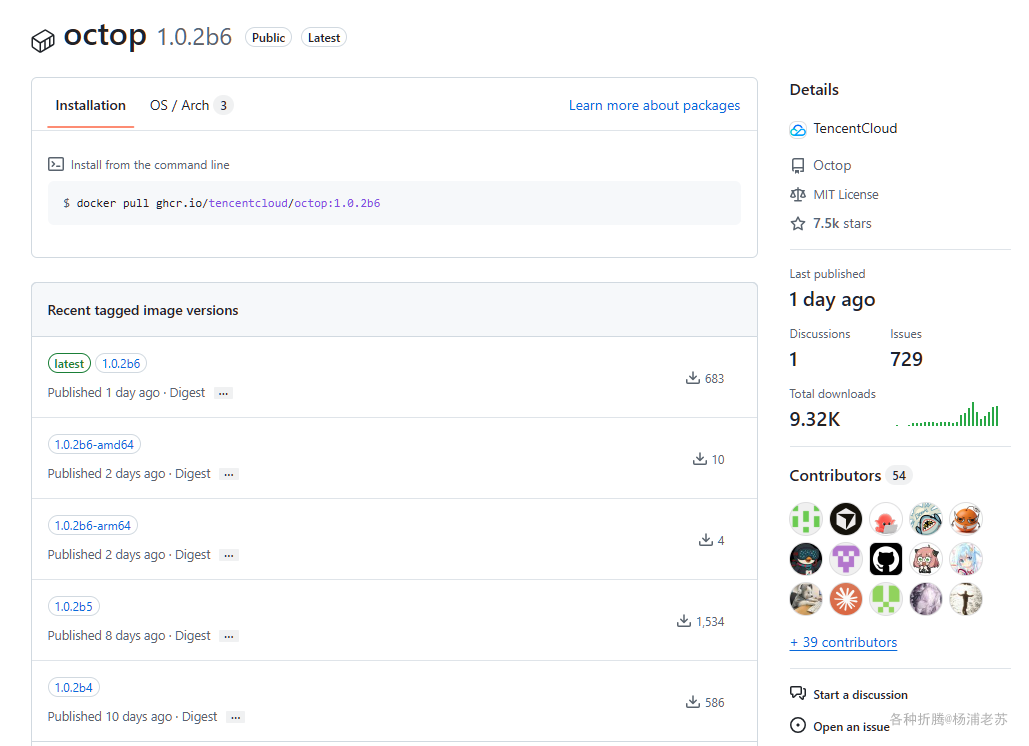Click the Open an issue circle icon

click(797, 725)
